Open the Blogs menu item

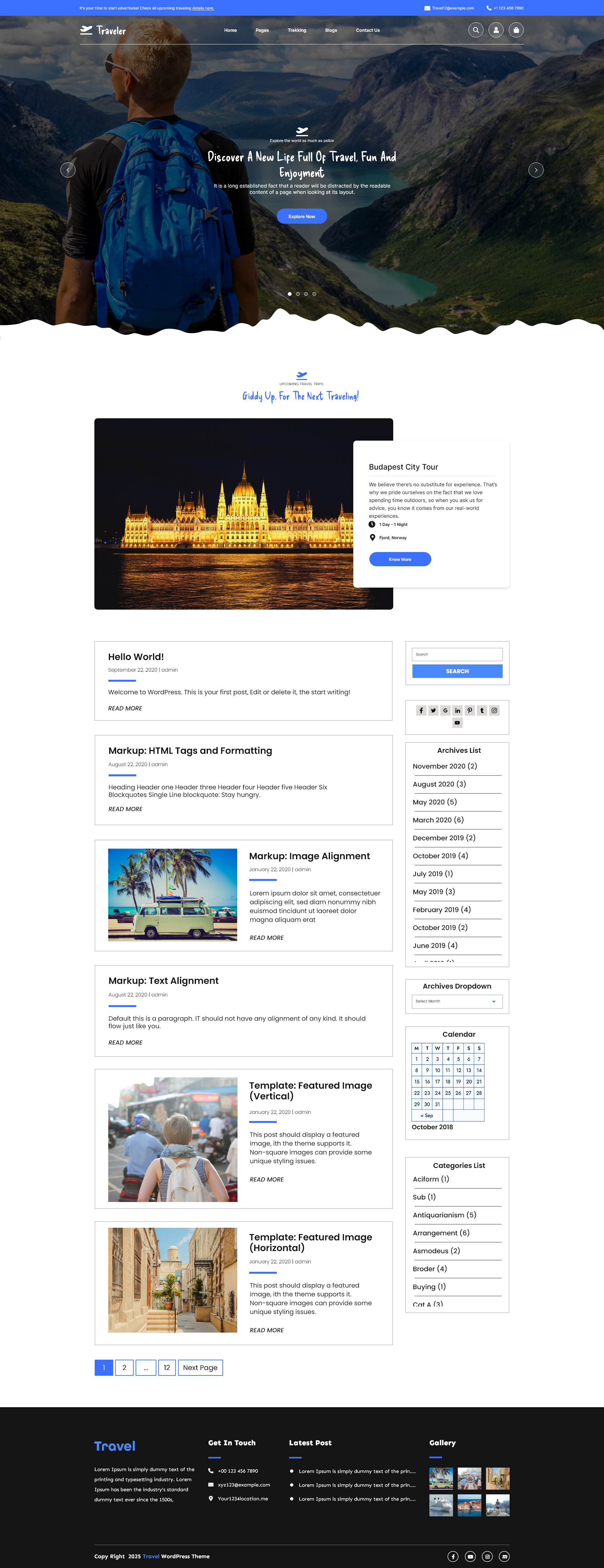pyautogui.click(x=331, y=31)
